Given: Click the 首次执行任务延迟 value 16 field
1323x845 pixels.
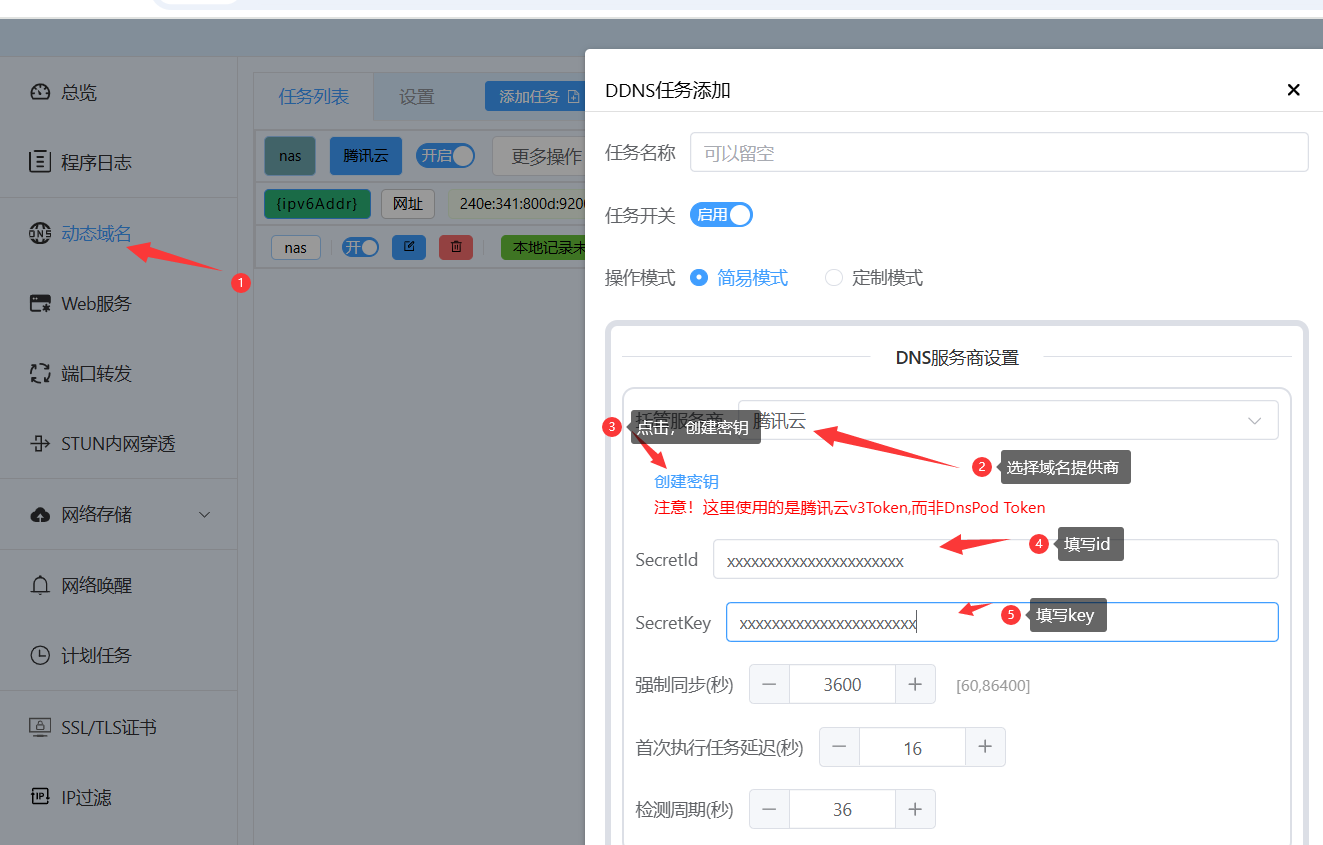Looking at the screenshot, I should tap(912, 747).
